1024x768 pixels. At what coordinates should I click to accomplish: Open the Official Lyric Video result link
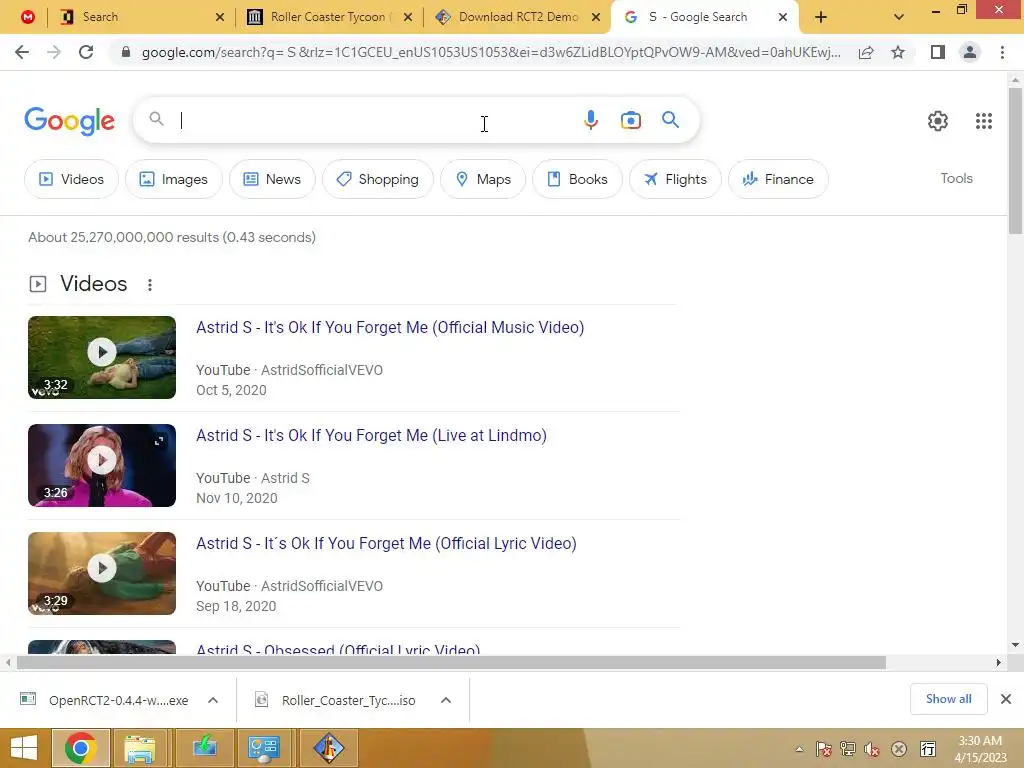[386, 543]
